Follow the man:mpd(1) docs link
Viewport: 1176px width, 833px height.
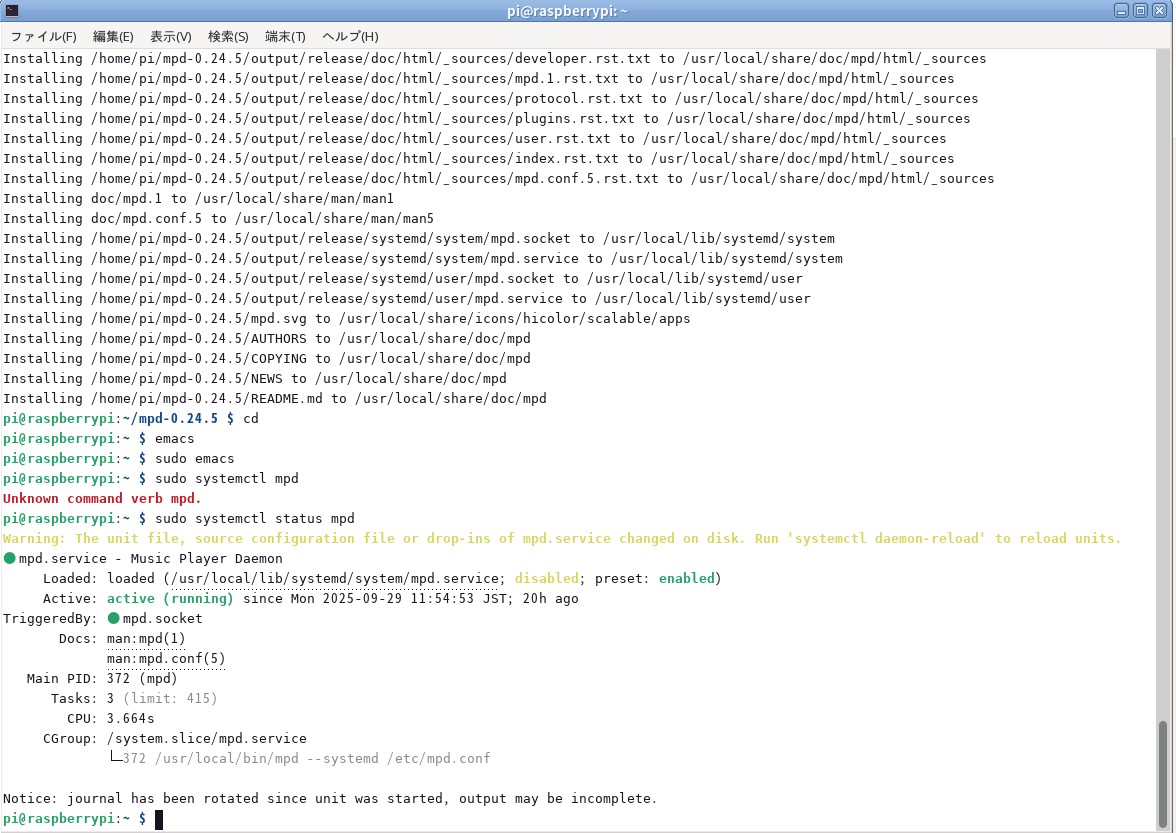pos(146,638)
